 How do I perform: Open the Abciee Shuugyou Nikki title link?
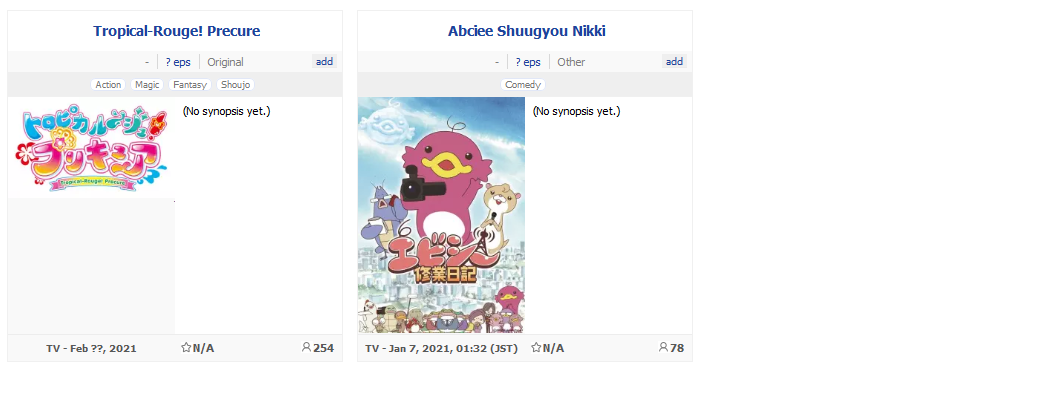click(x=527, y=31)
